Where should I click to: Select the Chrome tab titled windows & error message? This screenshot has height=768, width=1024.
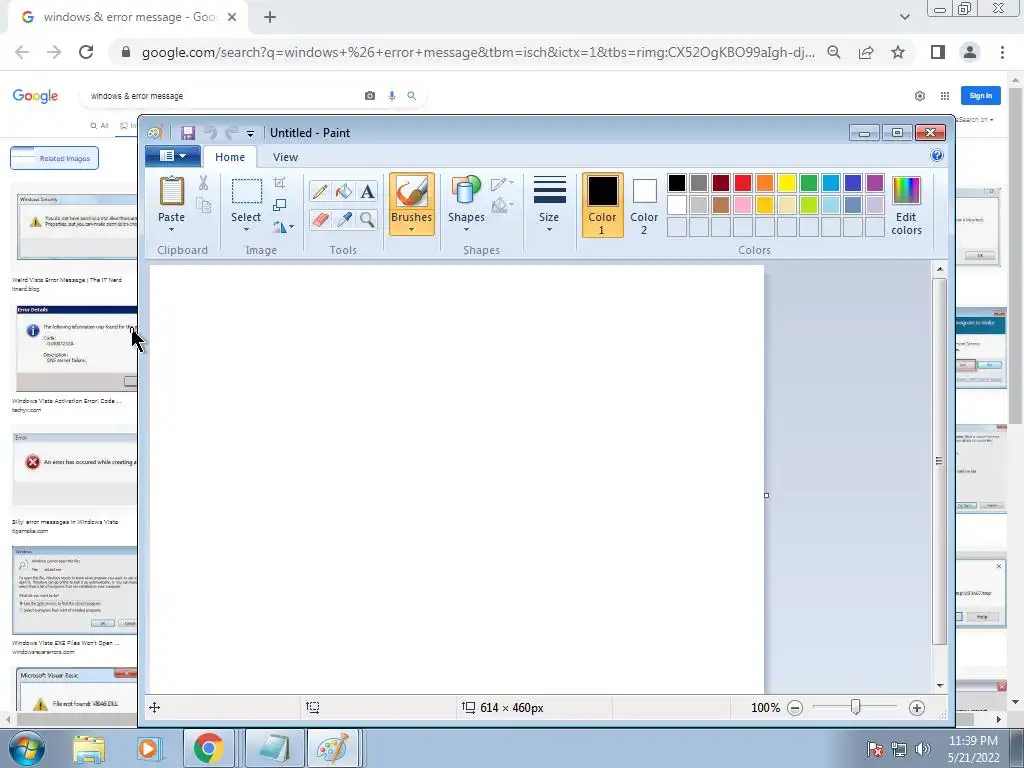(x=129, y=18)
